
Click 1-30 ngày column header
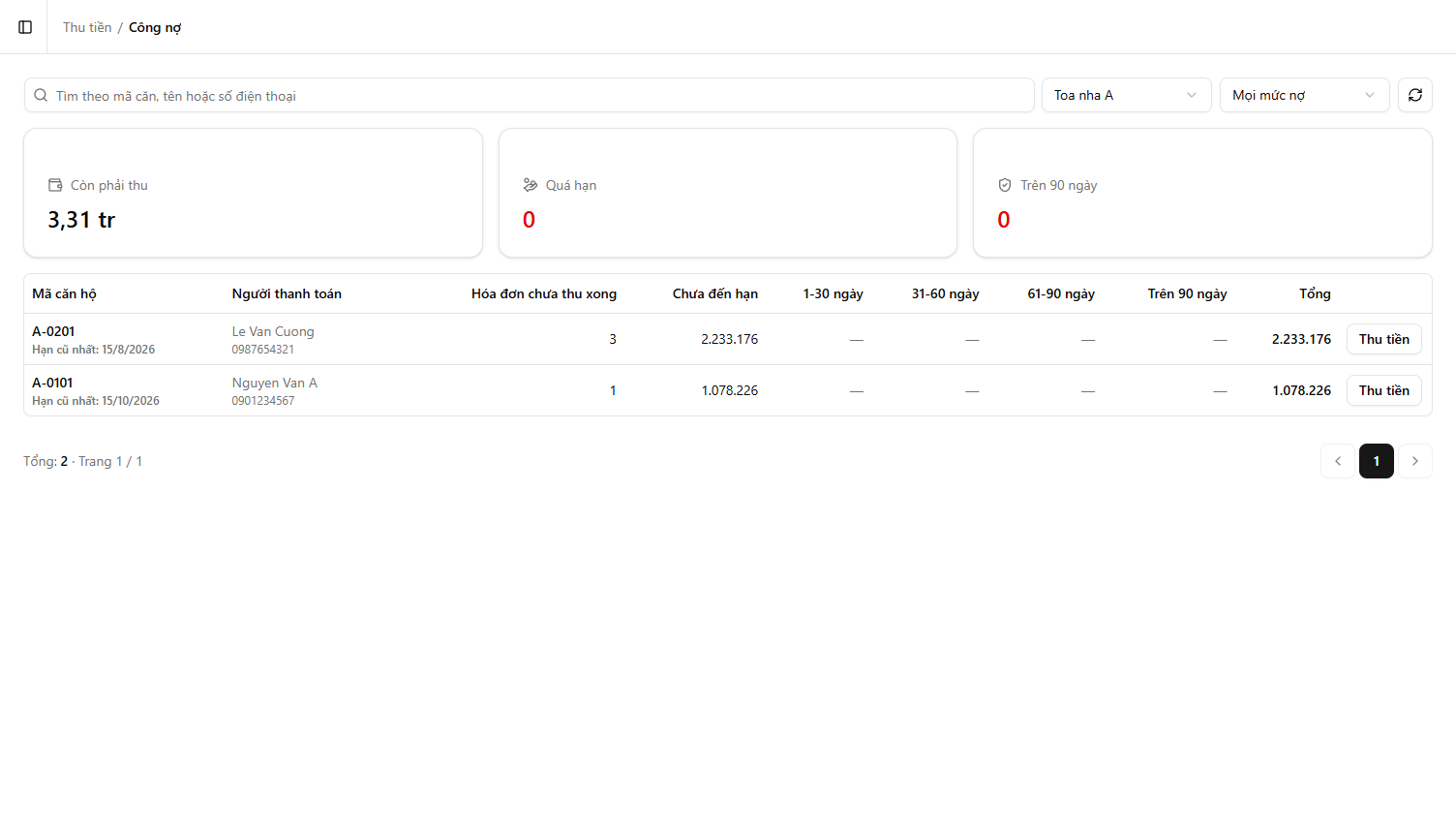tap(833, 293)
